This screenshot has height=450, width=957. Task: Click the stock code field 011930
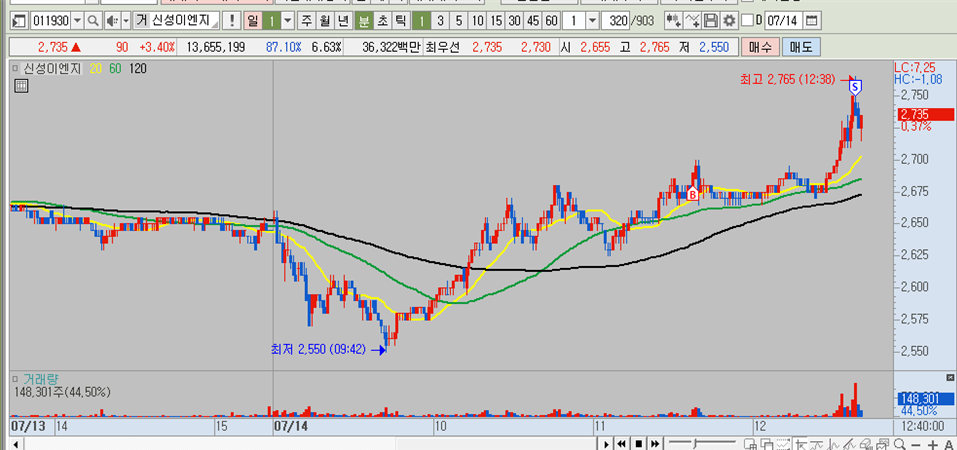pyautogui.click(x=50, y=21)
